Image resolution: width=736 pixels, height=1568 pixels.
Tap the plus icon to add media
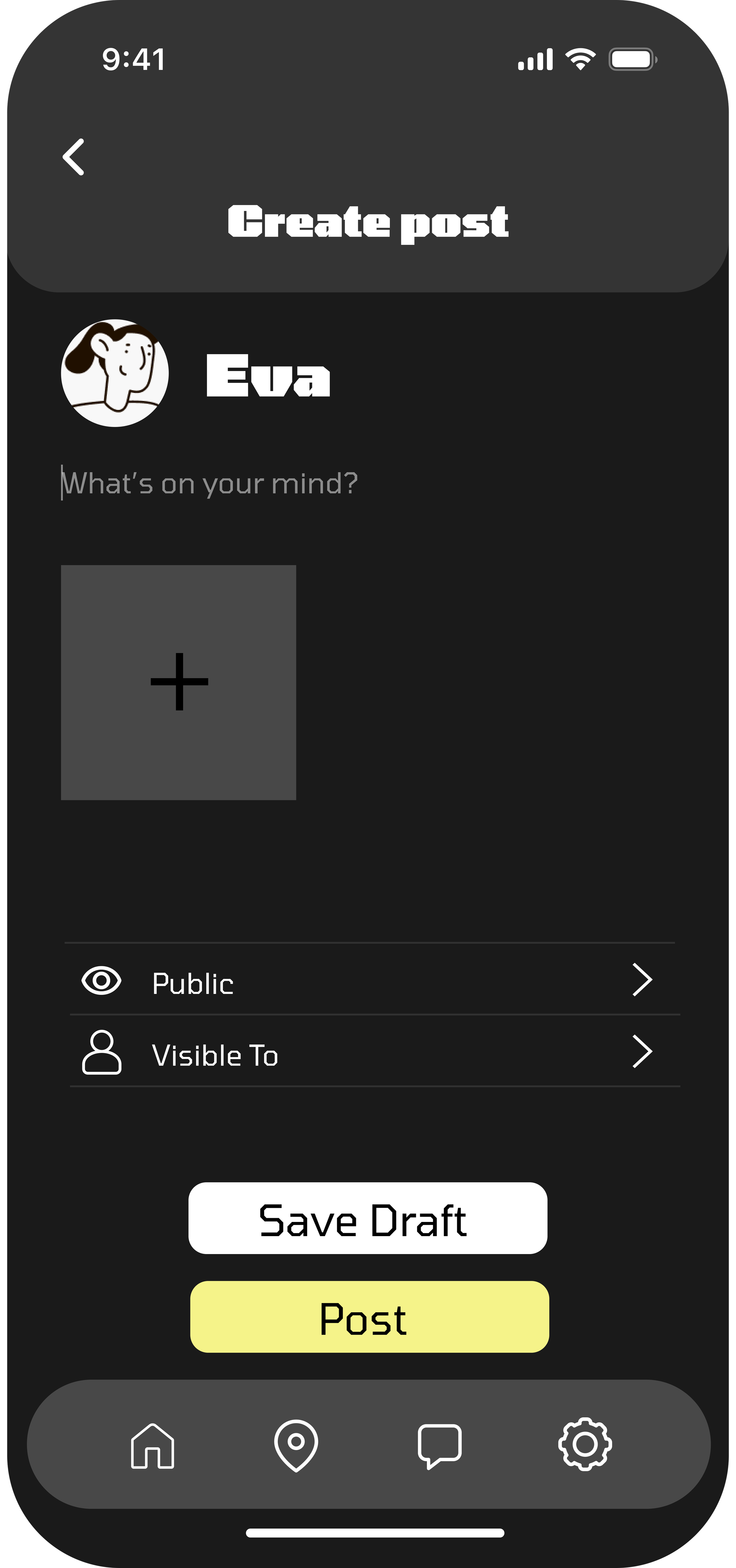(179, 682)
